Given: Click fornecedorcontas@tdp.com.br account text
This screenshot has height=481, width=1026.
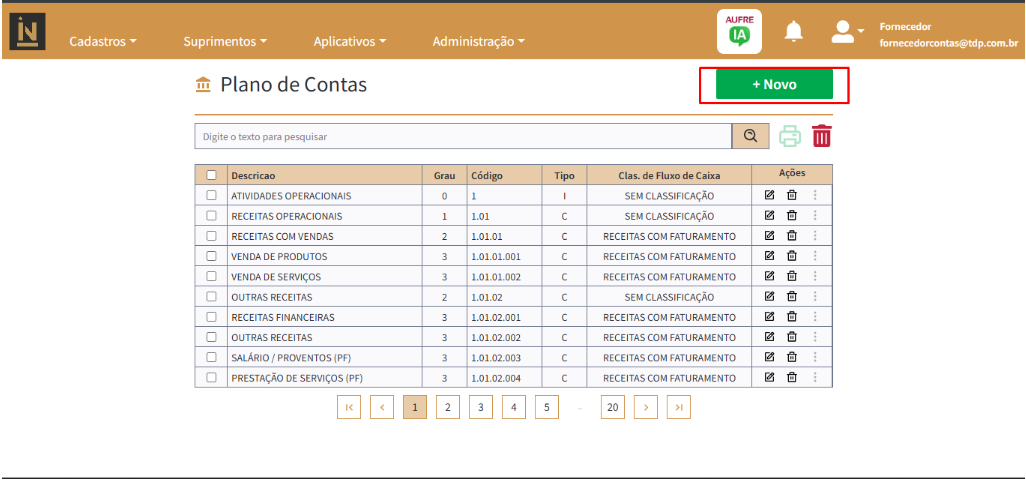Looking at the screenshot, I should tap(948, 44).
